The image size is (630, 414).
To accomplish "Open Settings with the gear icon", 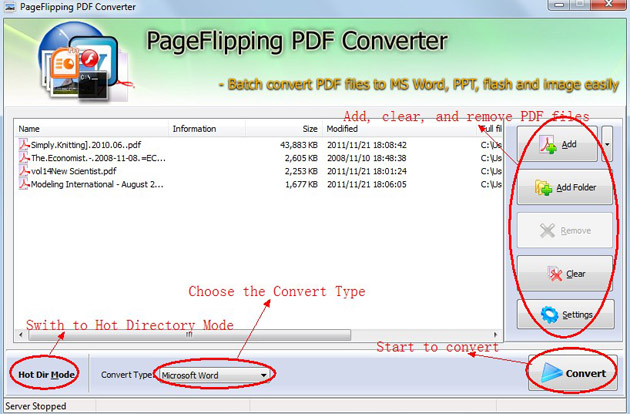I will pyautogui.click(x=565, y=314).
